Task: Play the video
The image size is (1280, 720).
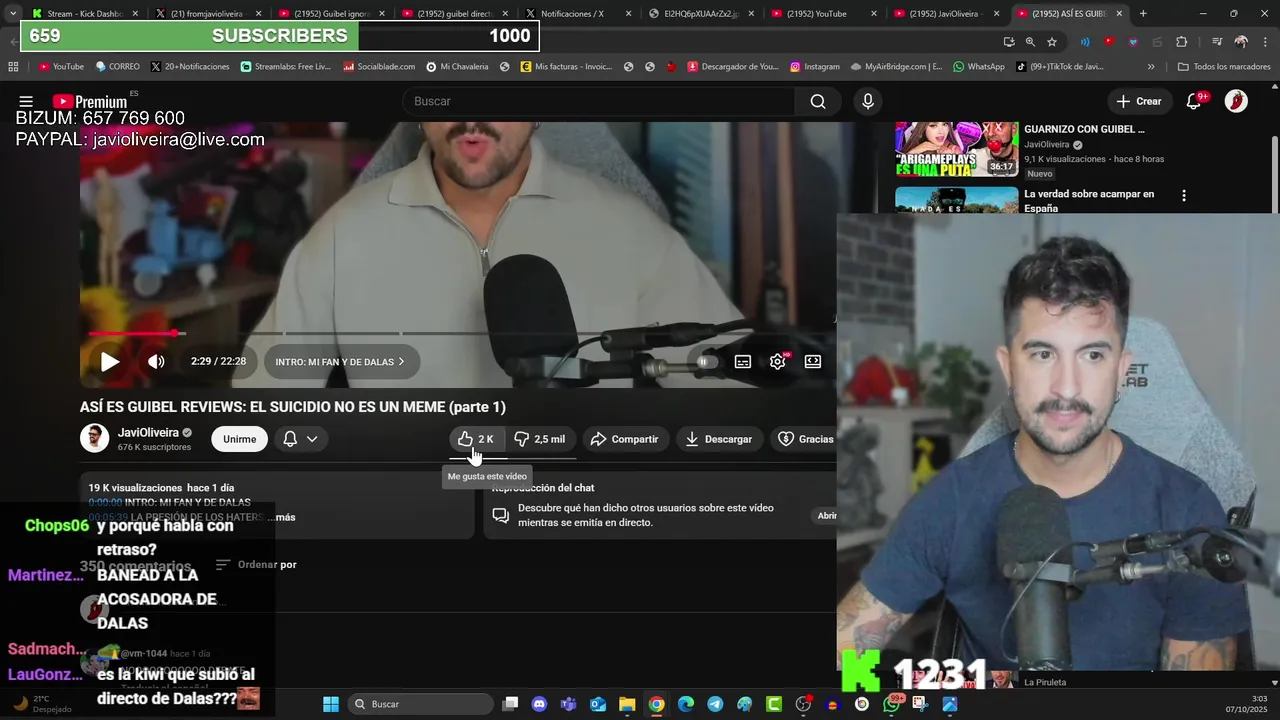Action: click(110, 362)
